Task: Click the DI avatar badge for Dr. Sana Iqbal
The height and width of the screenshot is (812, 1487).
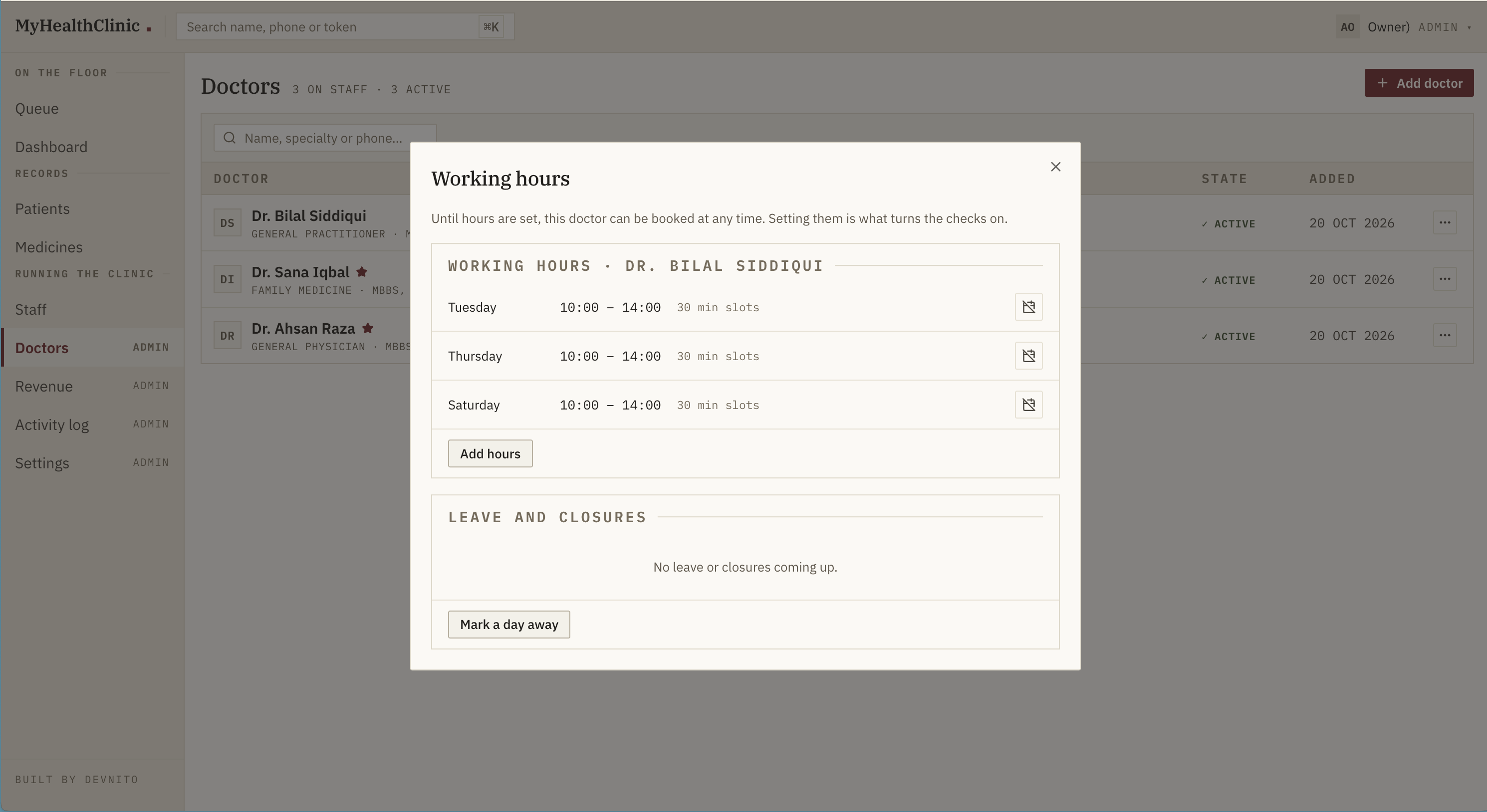Action: pos(228,279)
